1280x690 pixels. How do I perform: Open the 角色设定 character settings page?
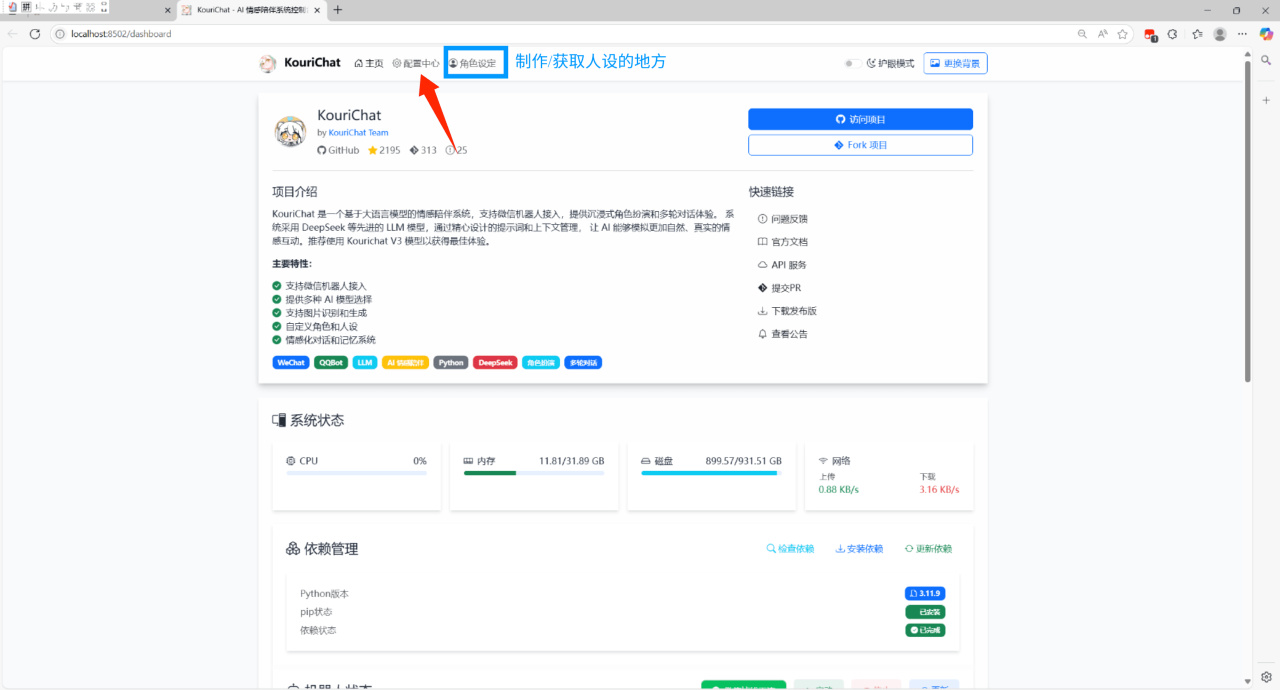click(x=472, y=63)
